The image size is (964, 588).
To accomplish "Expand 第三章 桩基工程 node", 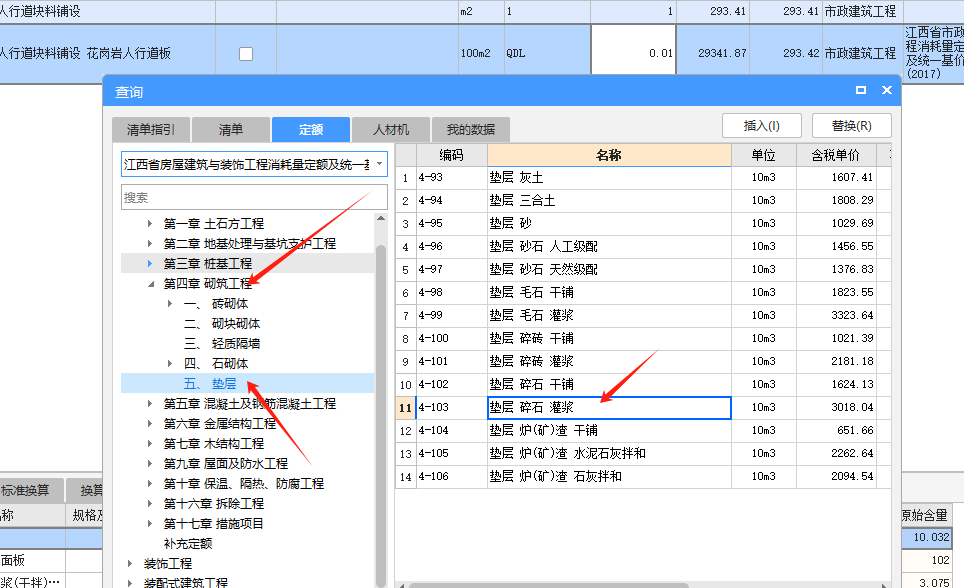I will point(149,263).
